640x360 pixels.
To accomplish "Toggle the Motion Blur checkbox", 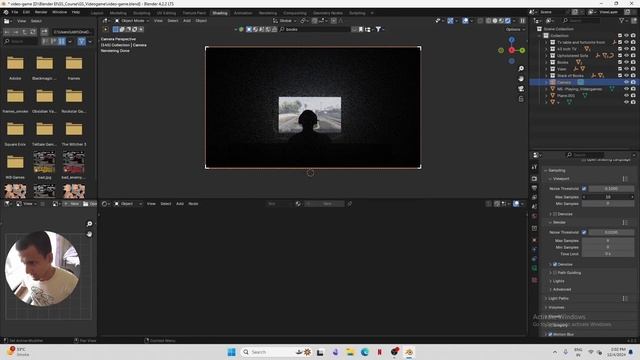I will (550, 334).
